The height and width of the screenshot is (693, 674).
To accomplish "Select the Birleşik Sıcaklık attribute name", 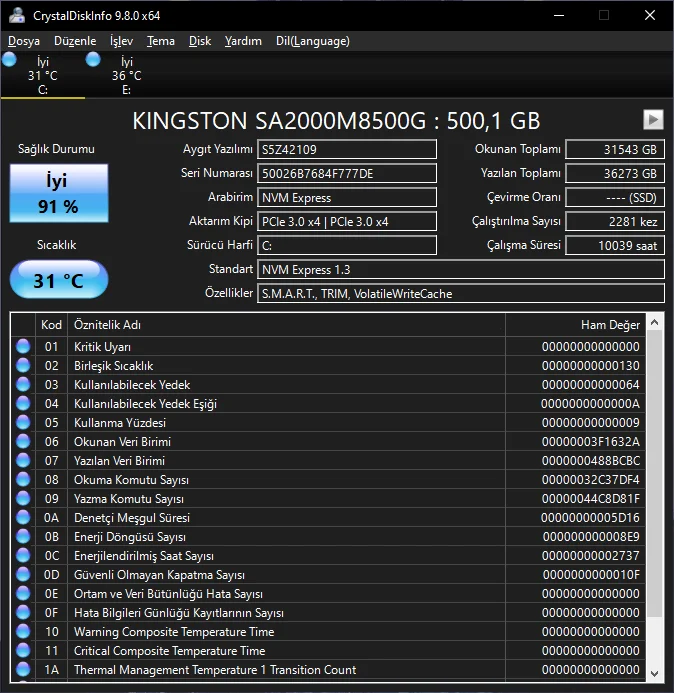I will (x=114, y=366).
